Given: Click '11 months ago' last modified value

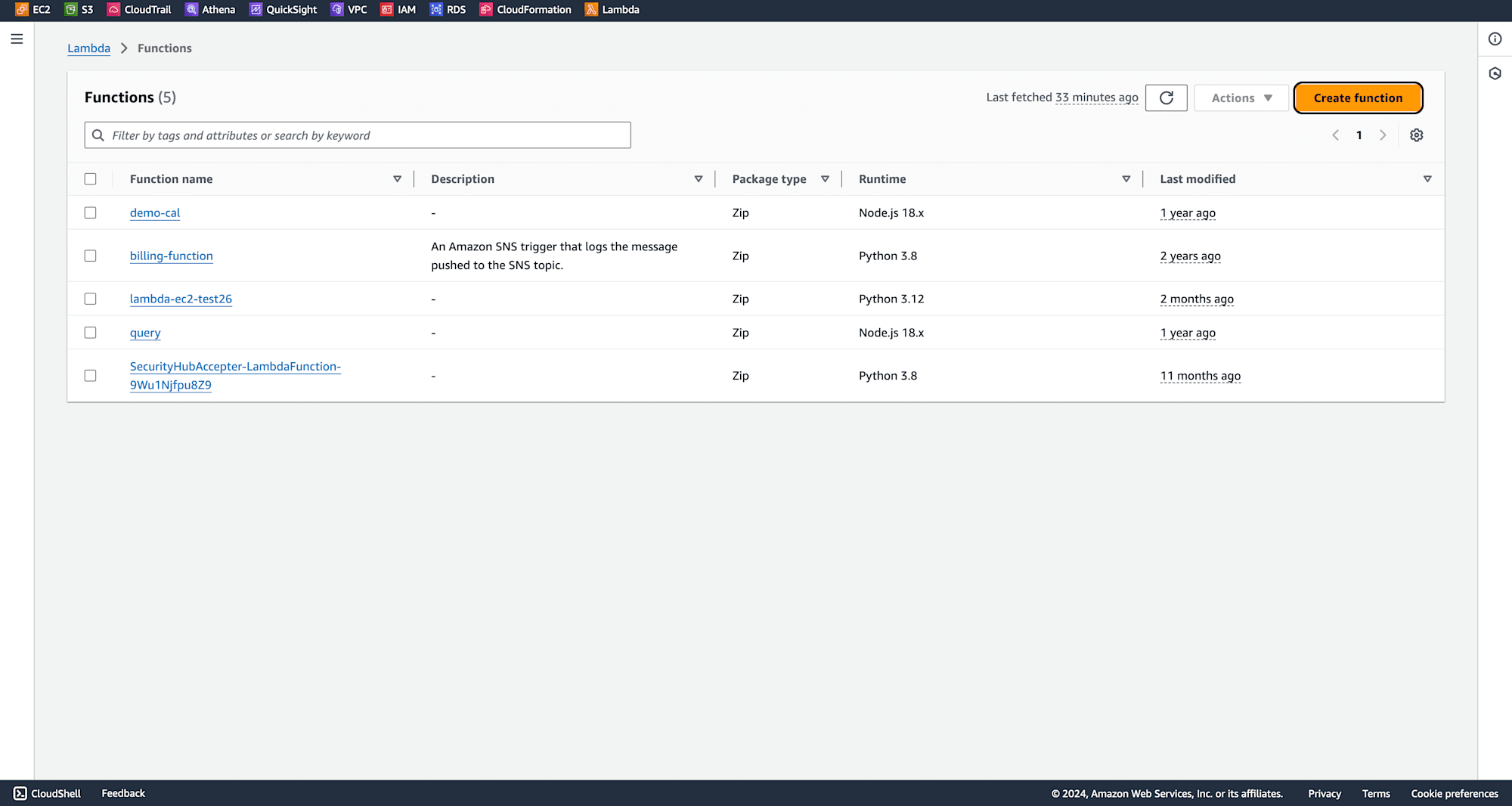Looking at the screenshot, I should tap(1201, 376).
